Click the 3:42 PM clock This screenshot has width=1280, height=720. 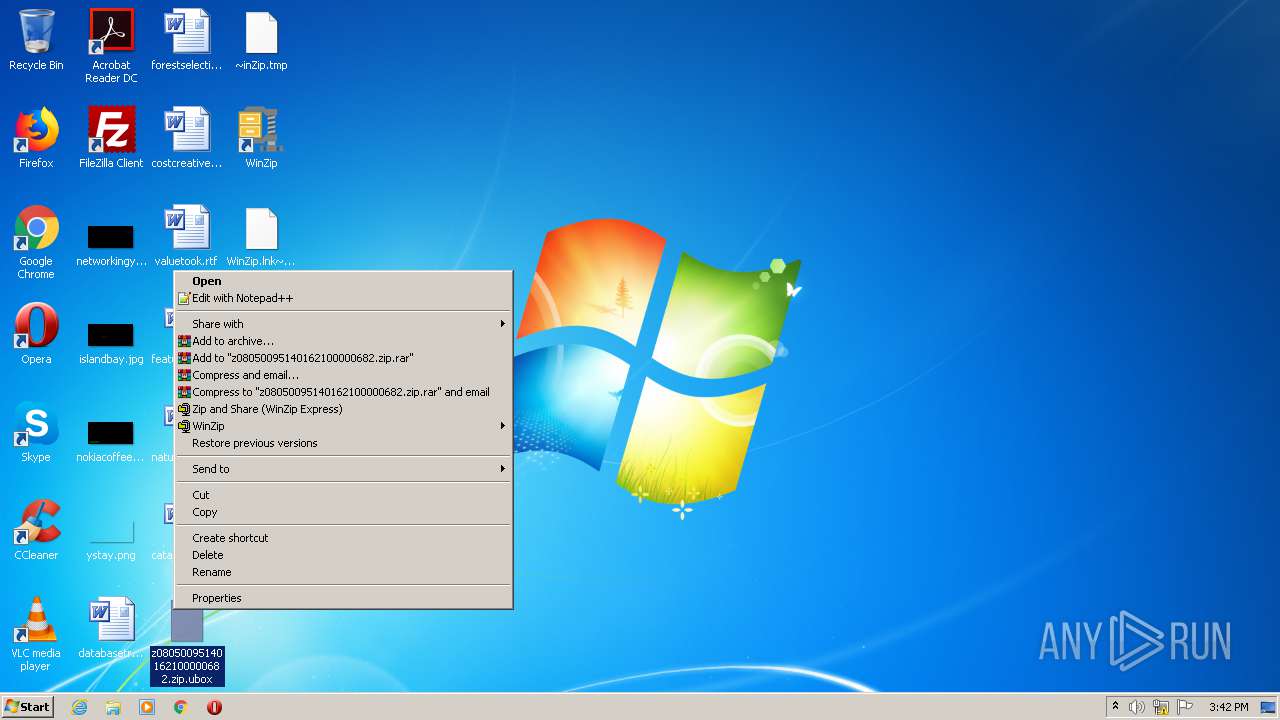(1228, 707)
